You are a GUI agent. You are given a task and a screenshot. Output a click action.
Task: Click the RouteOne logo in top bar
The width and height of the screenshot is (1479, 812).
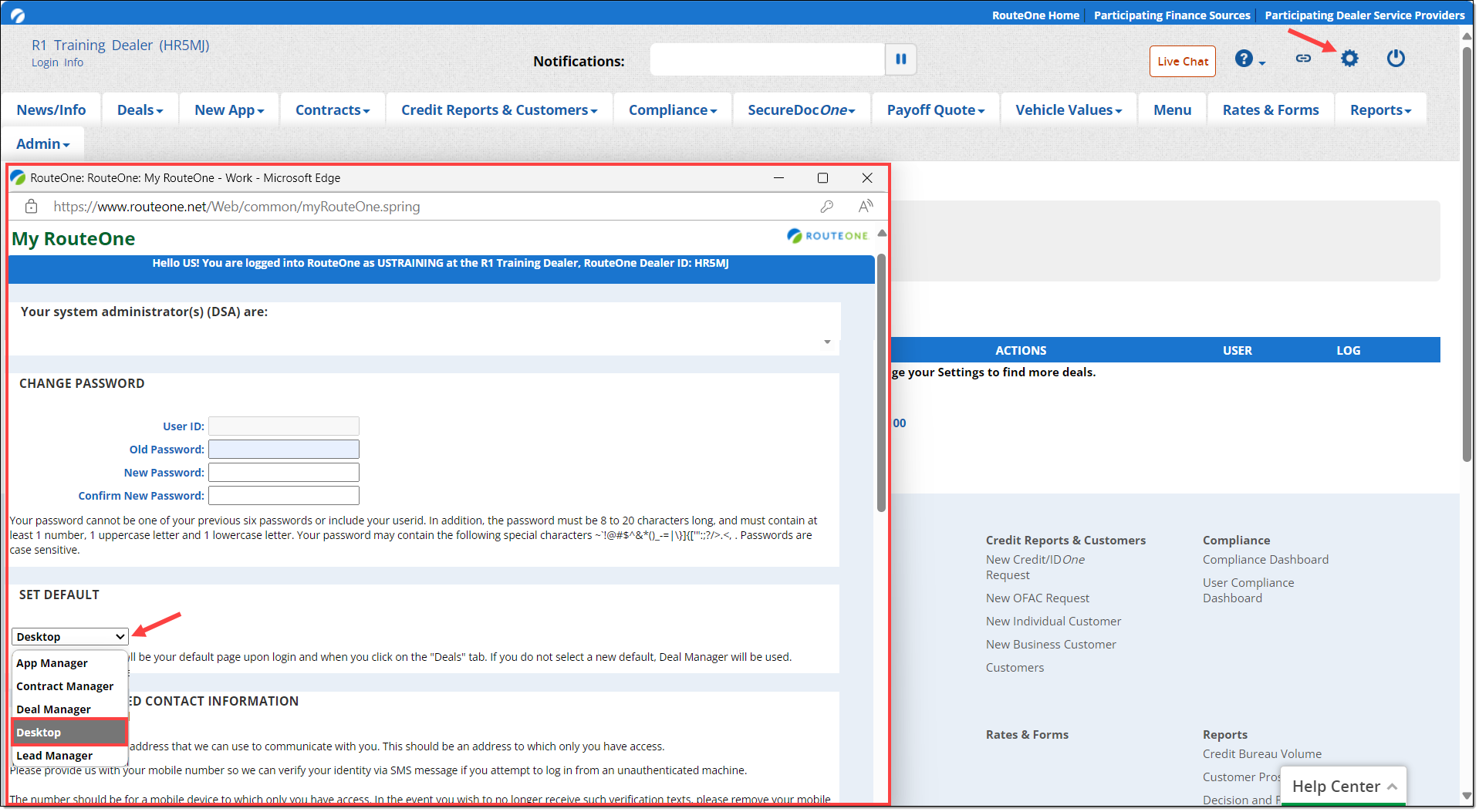click(18, 15)
